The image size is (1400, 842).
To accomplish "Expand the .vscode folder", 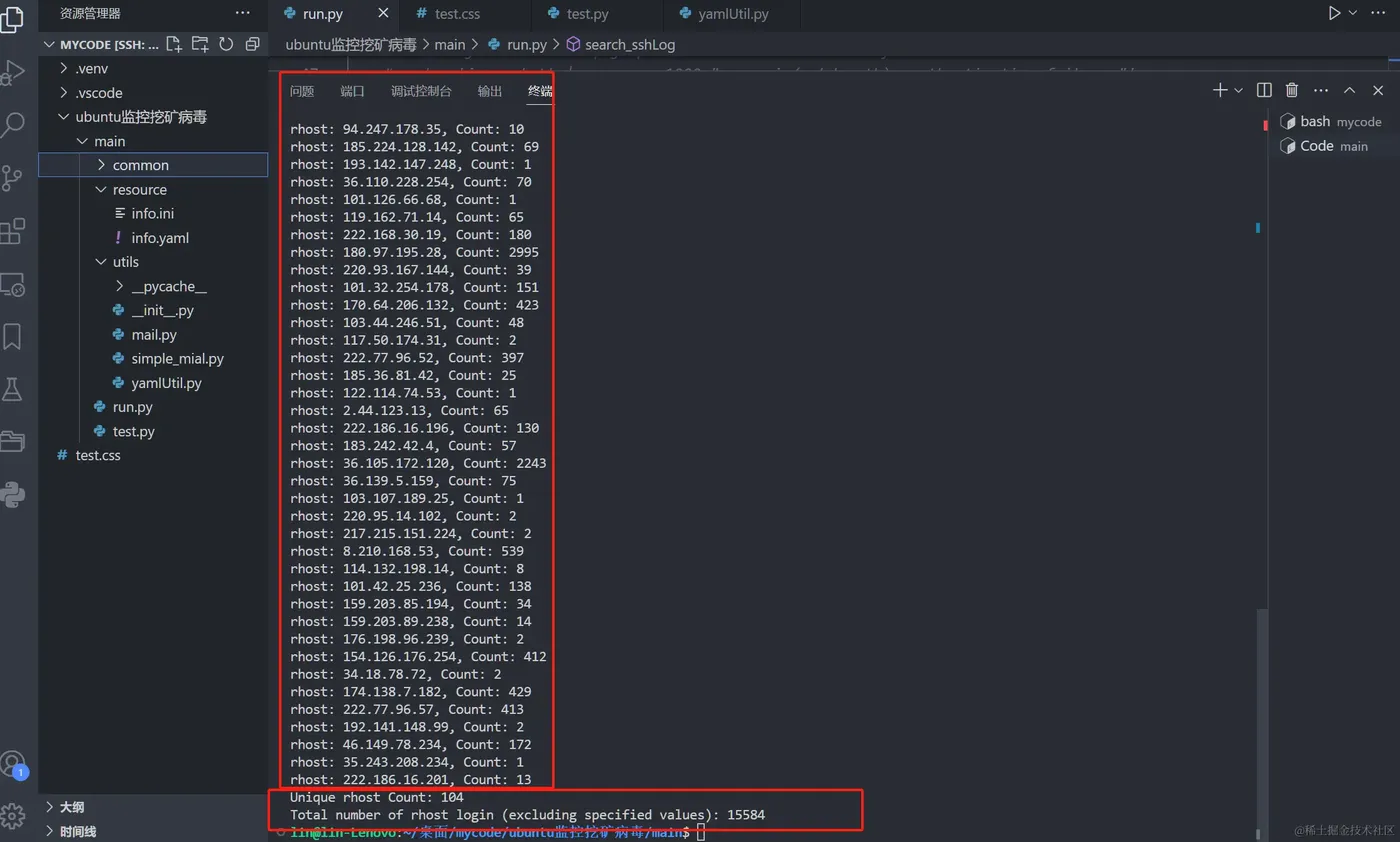I will 153,92.
